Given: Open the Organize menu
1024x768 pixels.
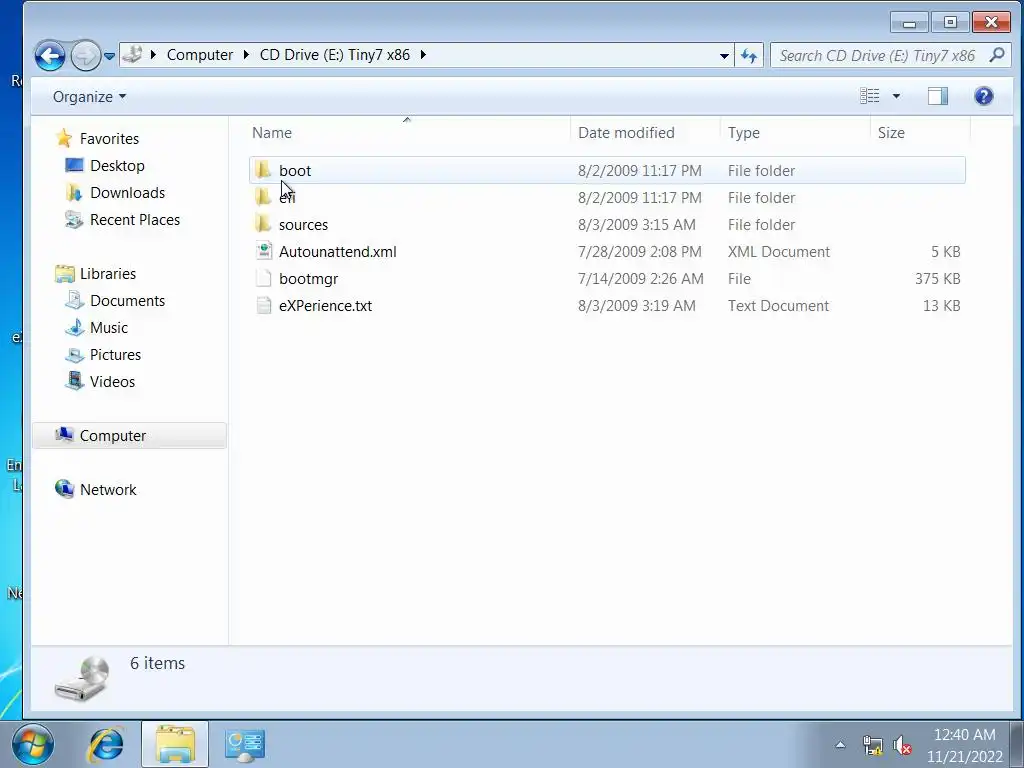Looking at the screenshot, I should click(89, 97).
